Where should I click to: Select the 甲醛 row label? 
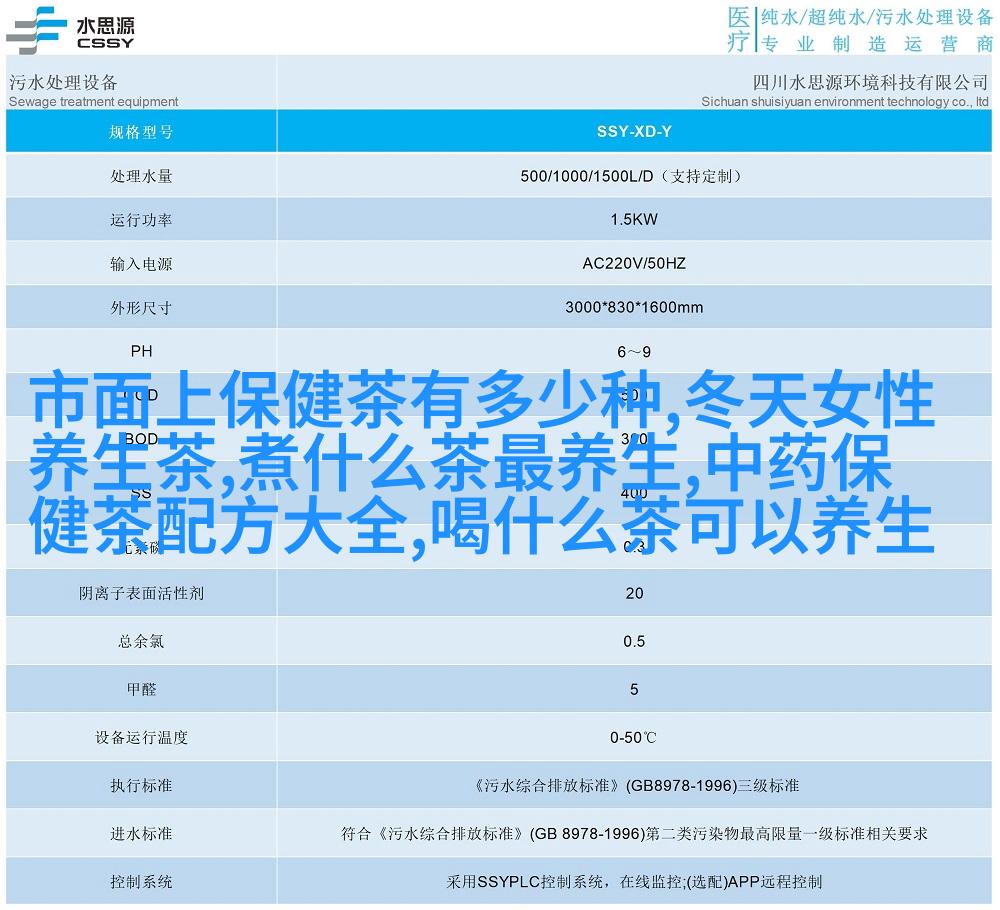click(x=141, y=689)
